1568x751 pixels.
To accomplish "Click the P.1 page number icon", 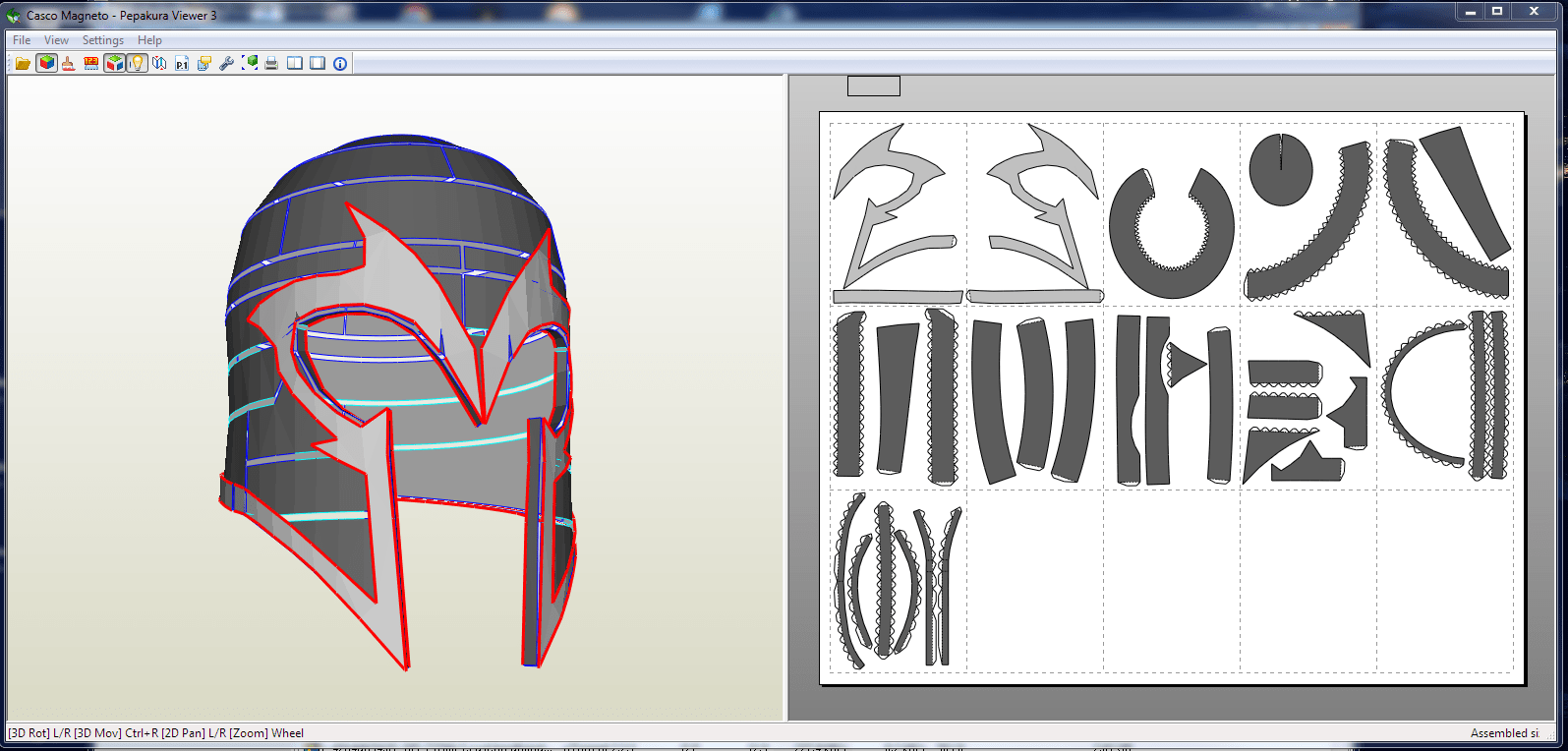I will point(182,64).
